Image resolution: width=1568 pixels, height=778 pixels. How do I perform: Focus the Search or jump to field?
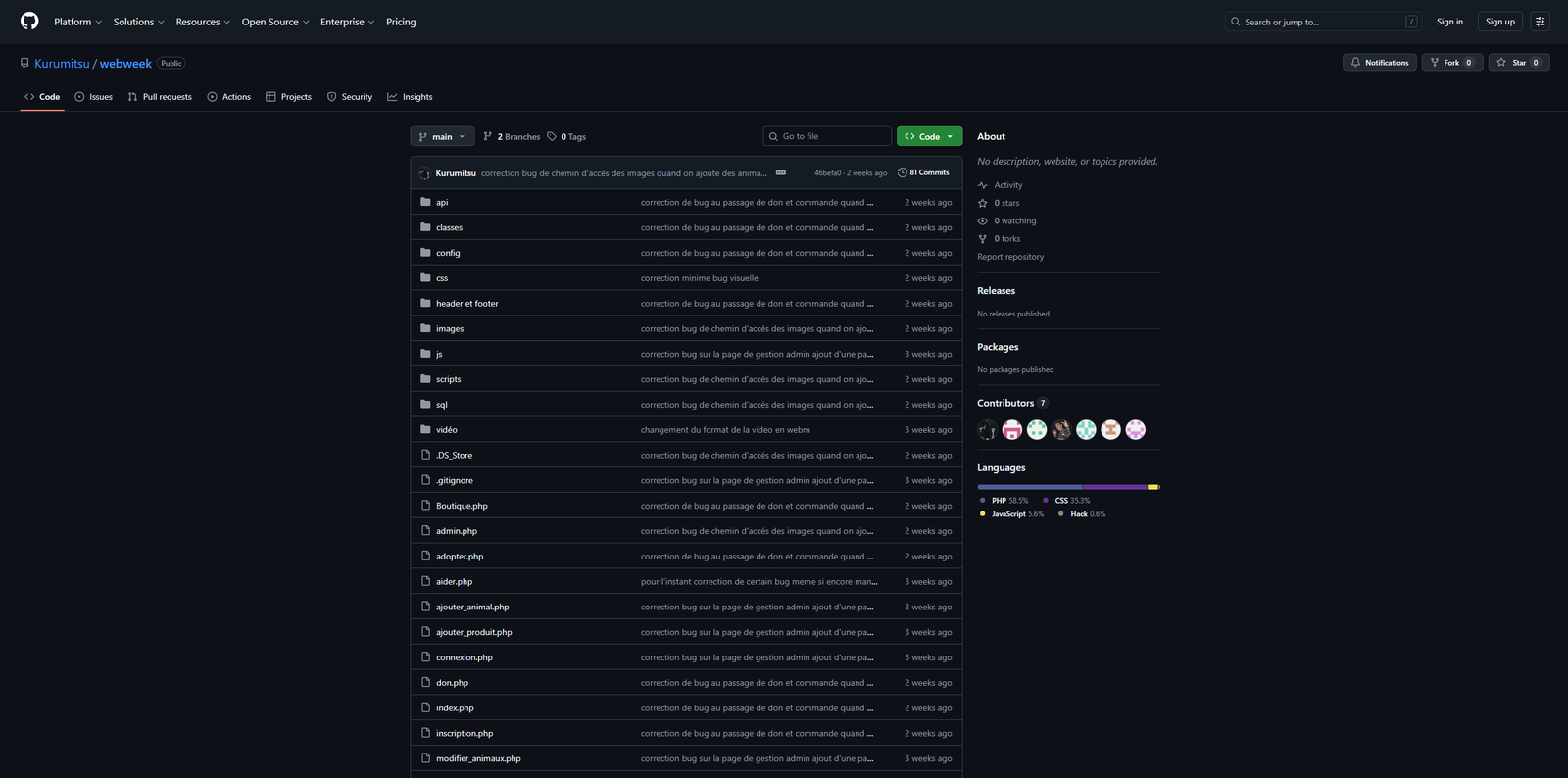tap(1323, 22)
